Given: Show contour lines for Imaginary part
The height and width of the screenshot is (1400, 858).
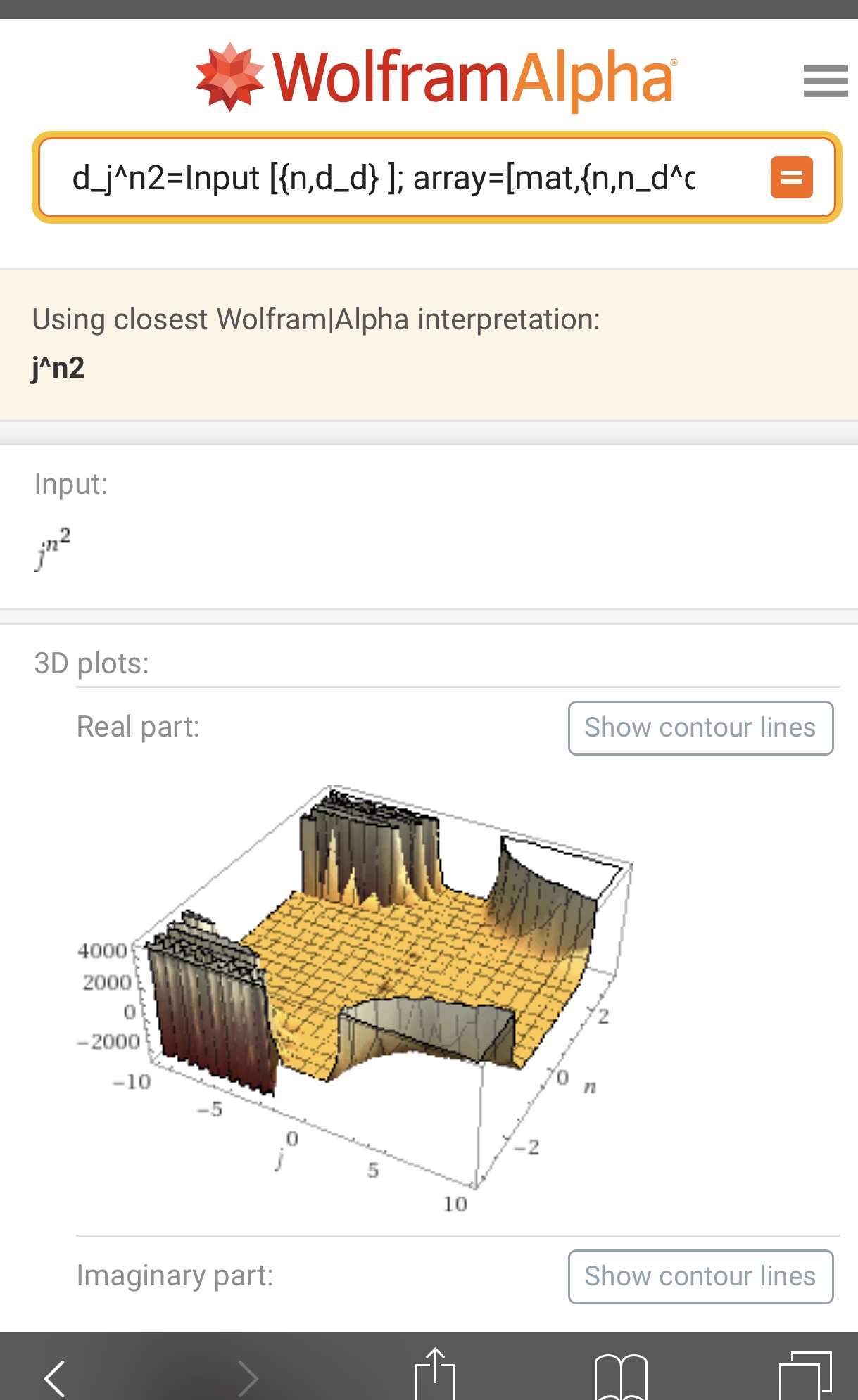Looking at the screenshot, I should coord(700,1276).
